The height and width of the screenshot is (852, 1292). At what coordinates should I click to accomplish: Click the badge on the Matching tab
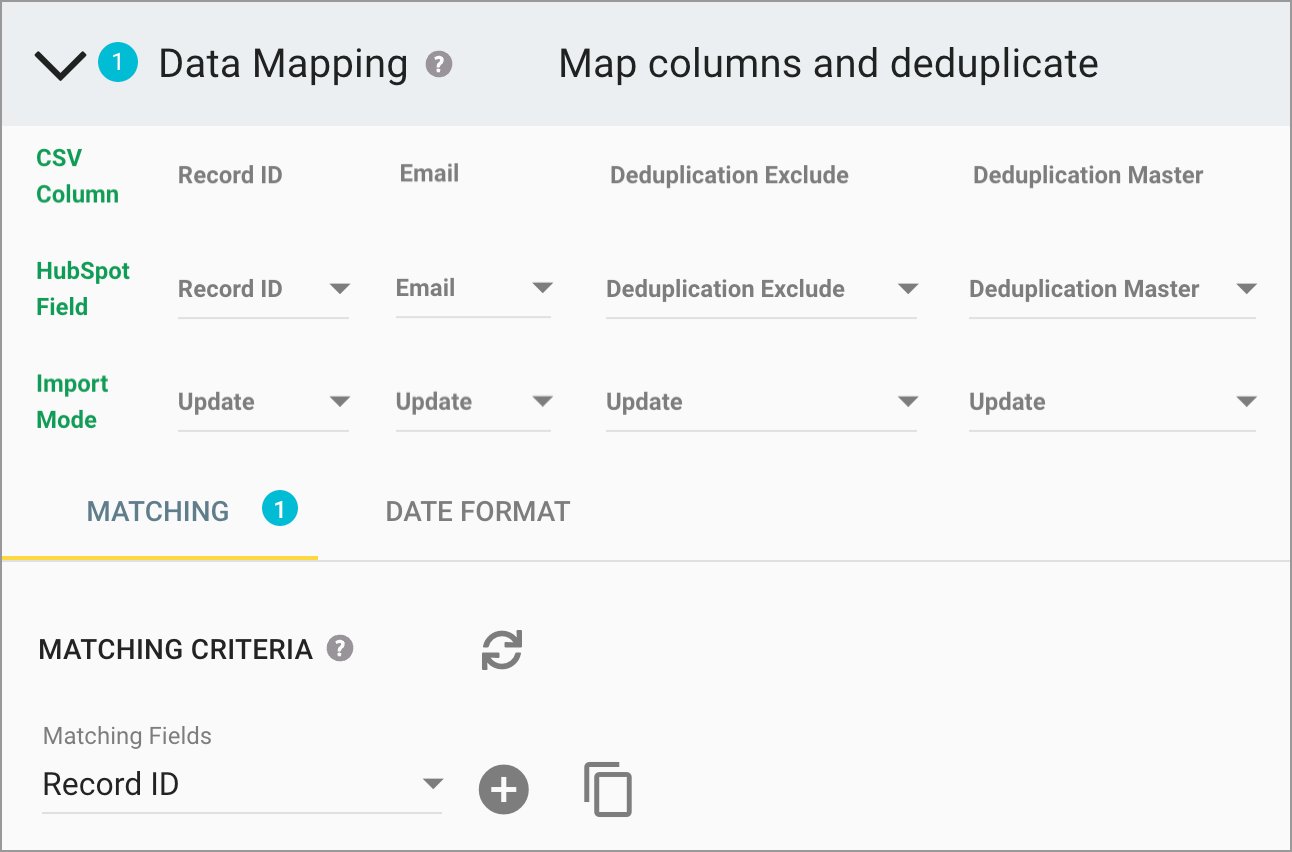click(x=279, y=509)
